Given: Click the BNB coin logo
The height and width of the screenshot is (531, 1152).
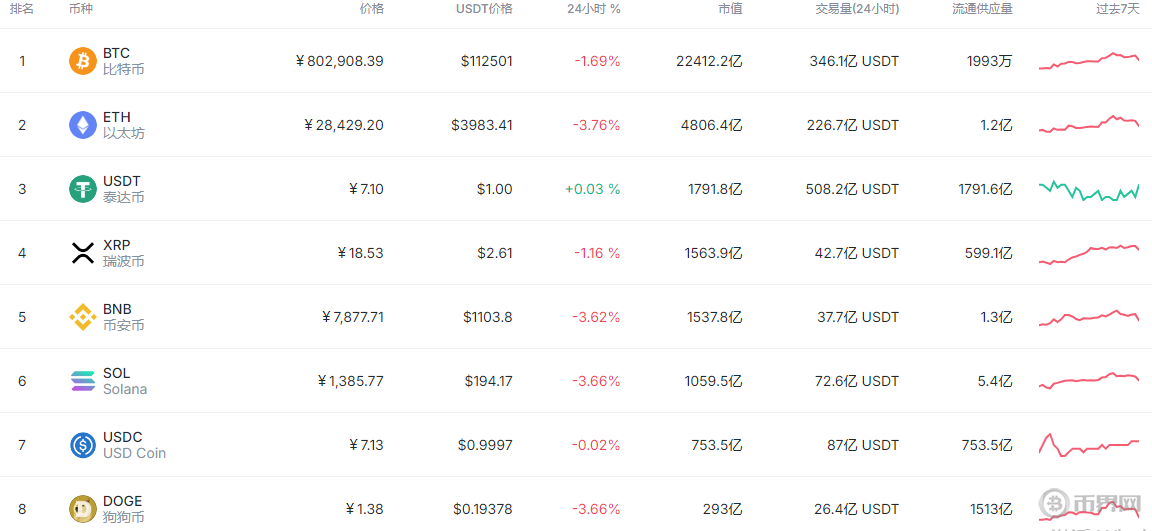Looking at the screenshot, I should click(82, 317).
